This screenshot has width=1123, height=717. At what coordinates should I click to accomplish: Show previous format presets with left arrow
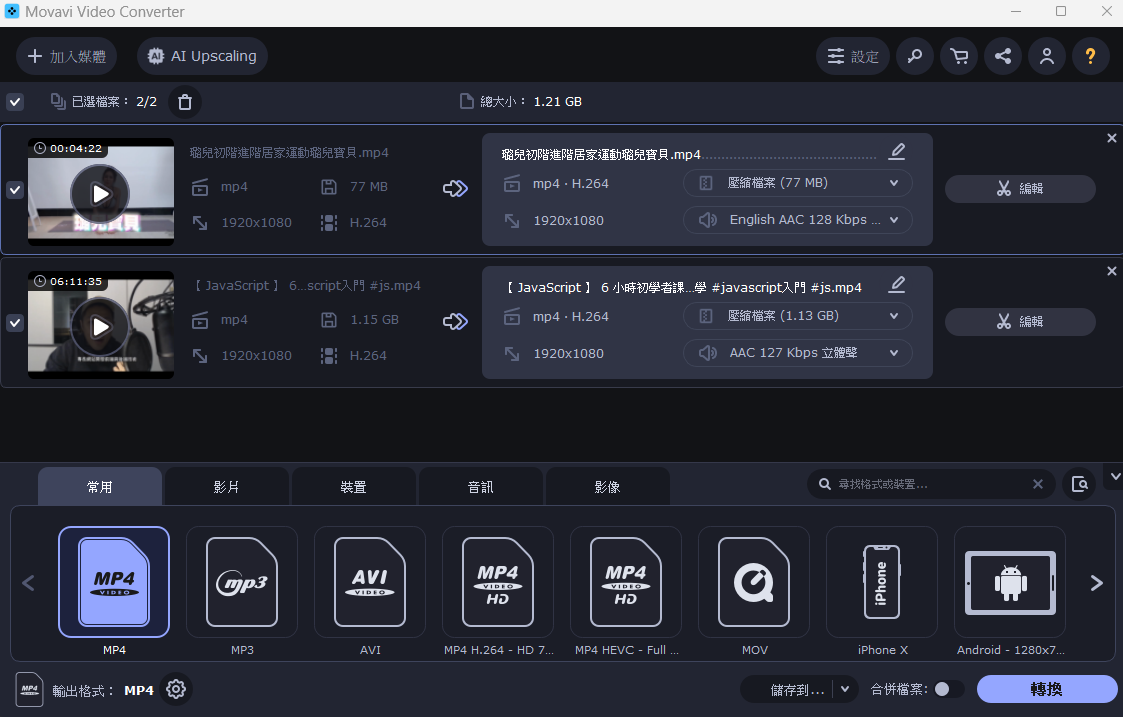pos(29,583)
